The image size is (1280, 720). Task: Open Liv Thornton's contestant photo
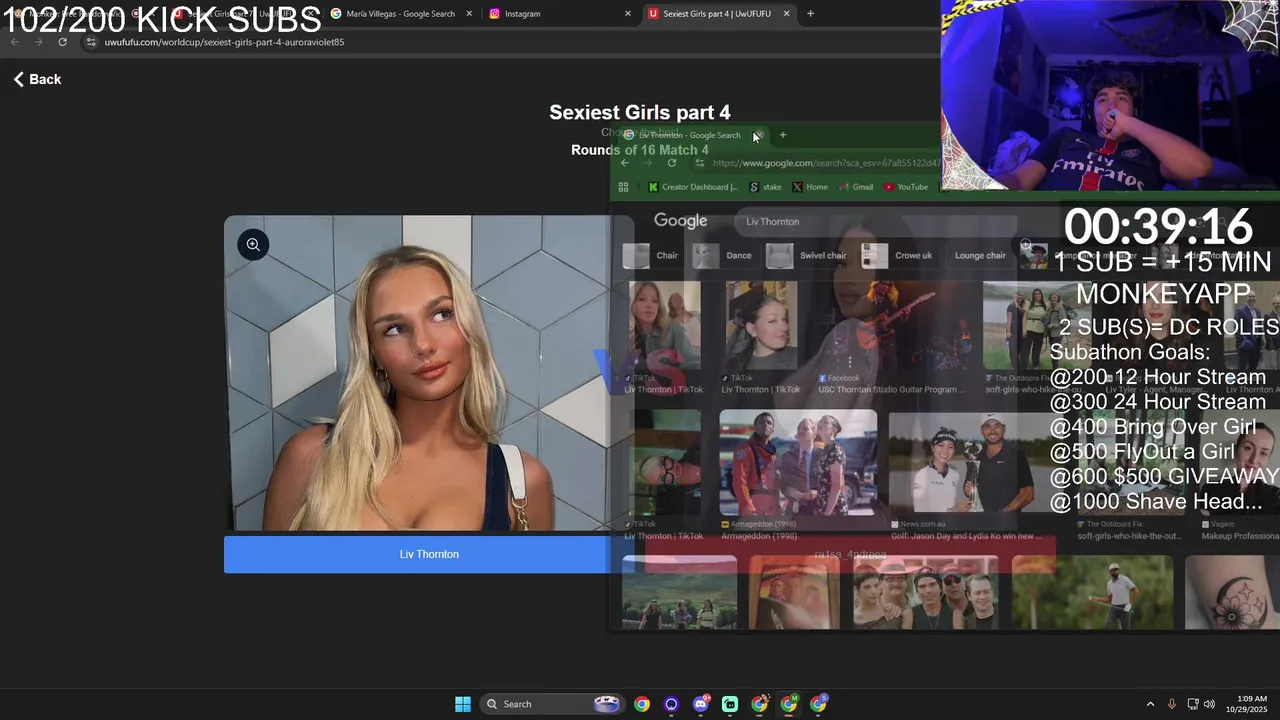coord(429,373)
